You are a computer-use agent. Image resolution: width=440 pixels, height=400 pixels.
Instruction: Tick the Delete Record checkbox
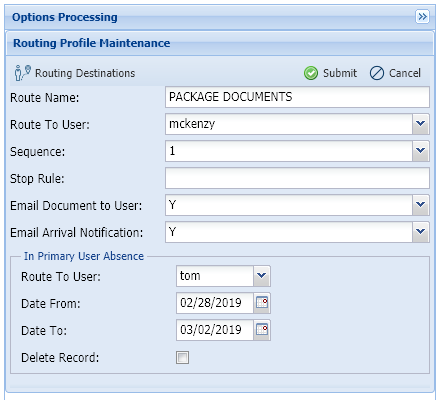182,357
